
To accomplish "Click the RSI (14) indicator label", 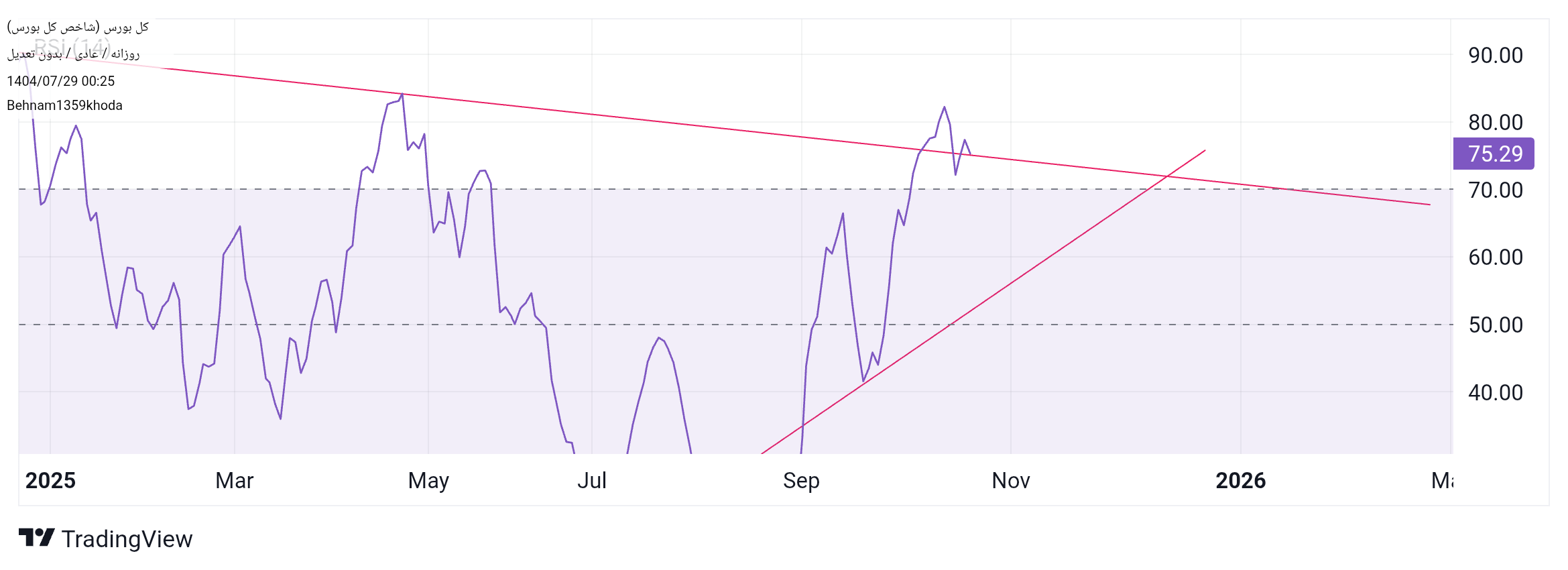I will [x=72, y=47].
